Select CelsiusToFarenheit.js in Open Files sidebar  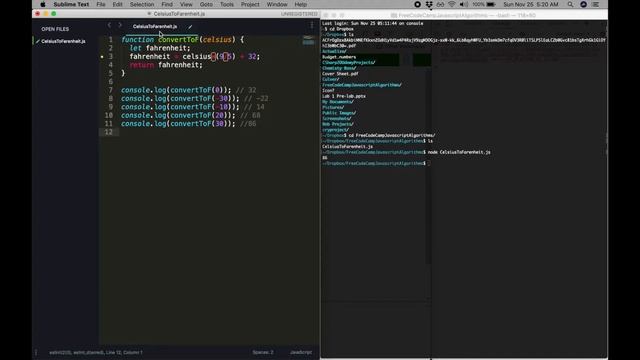63,41
